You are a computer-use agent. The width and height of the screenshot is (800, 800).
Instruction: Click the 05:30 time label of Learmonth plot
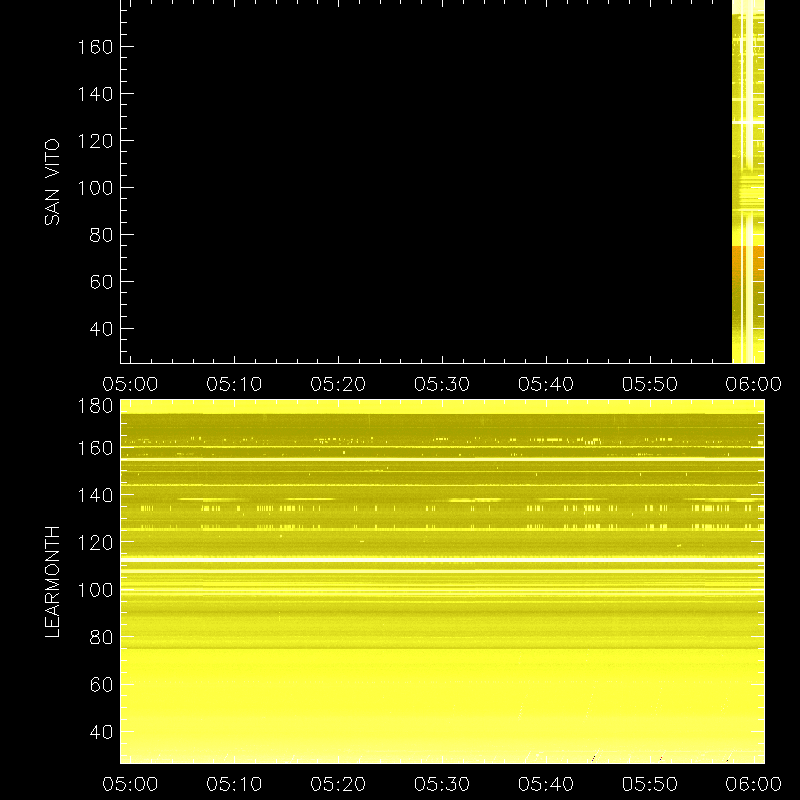click(x=442, y=784)
